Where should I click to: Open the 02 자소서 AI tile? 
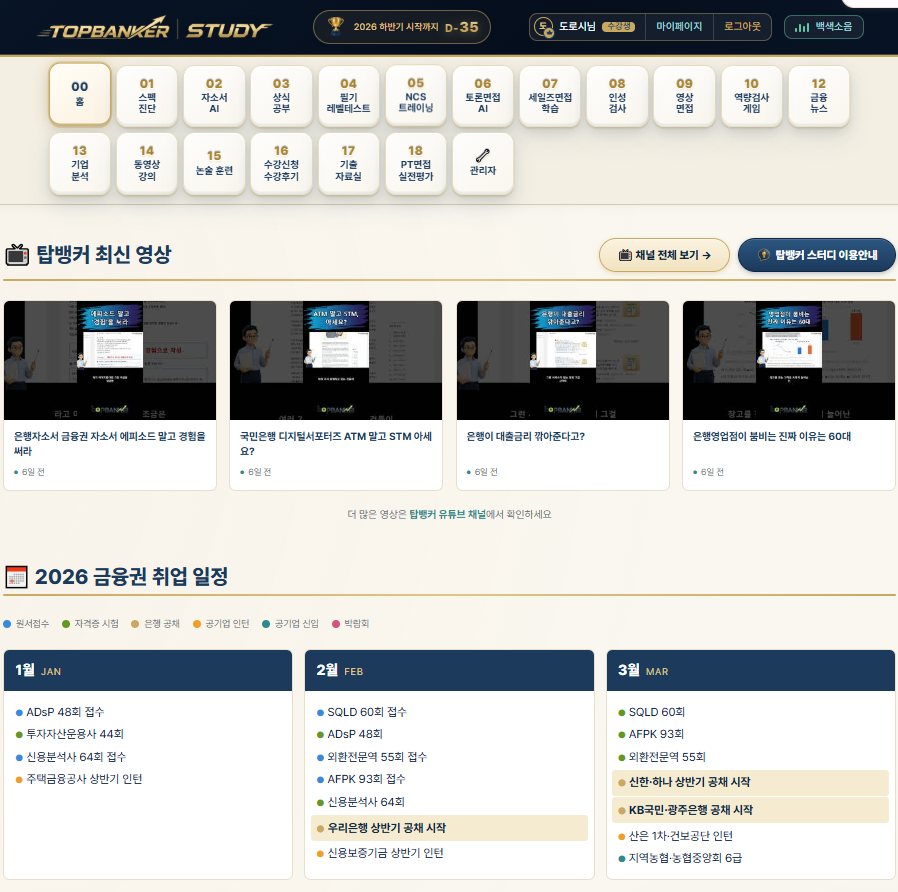[x=214, y=96]
